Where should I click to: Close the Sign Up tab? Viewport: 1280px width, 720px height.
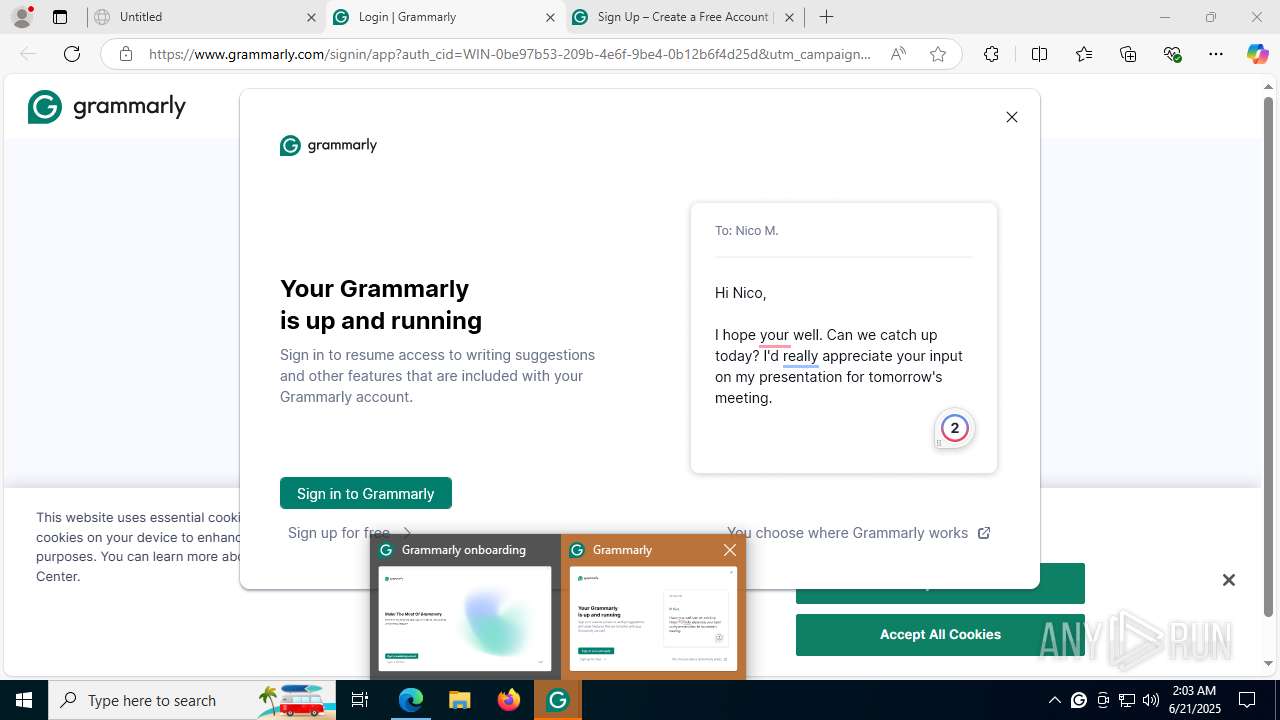click(x=789, y=17)
